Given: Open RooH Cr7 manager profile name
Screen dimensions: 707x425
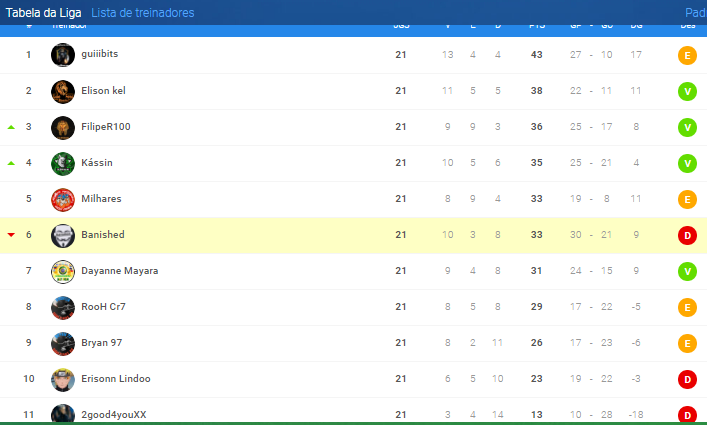Looking at the screenshot, I should click(103, 307).
